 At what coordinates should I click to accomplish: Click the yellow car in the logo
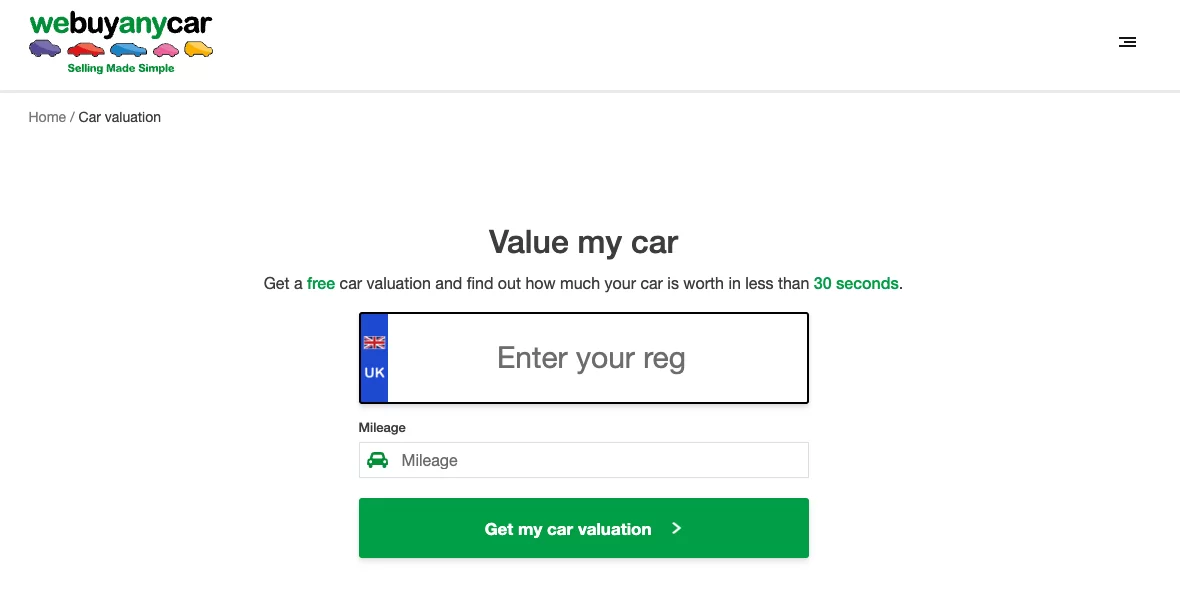pos(199,49)
